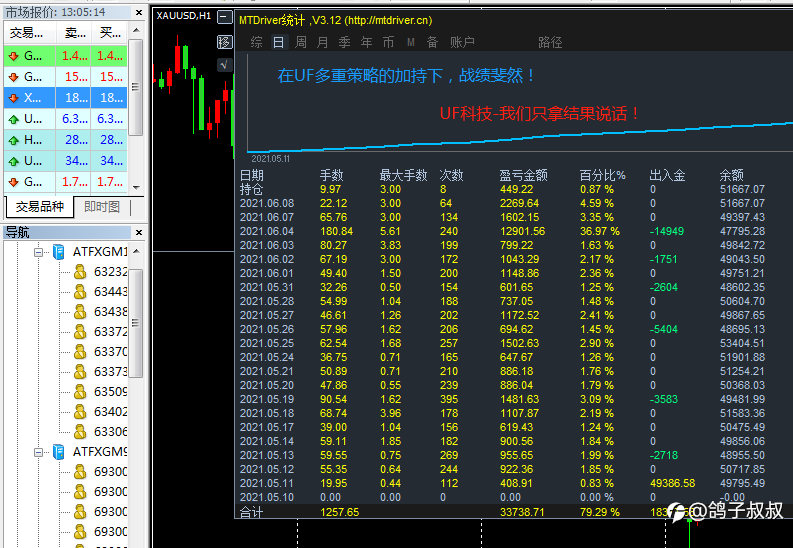
Task: Click the arrow icon on the G... 1.4... row
Action: coord(14,56)
